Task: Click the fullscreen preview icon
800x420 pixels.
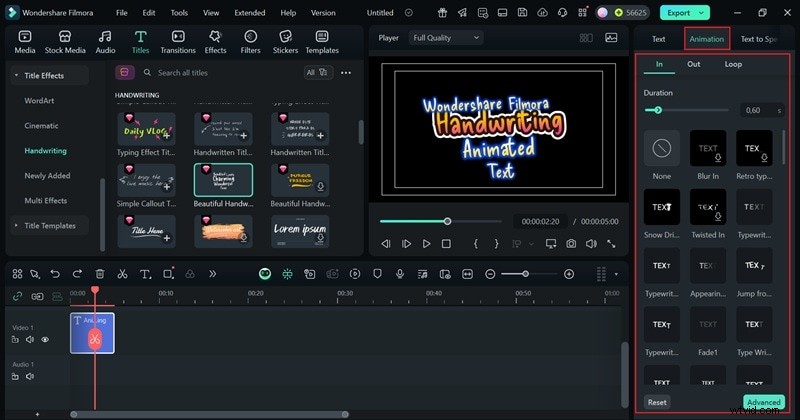Action: pos(611,244)
